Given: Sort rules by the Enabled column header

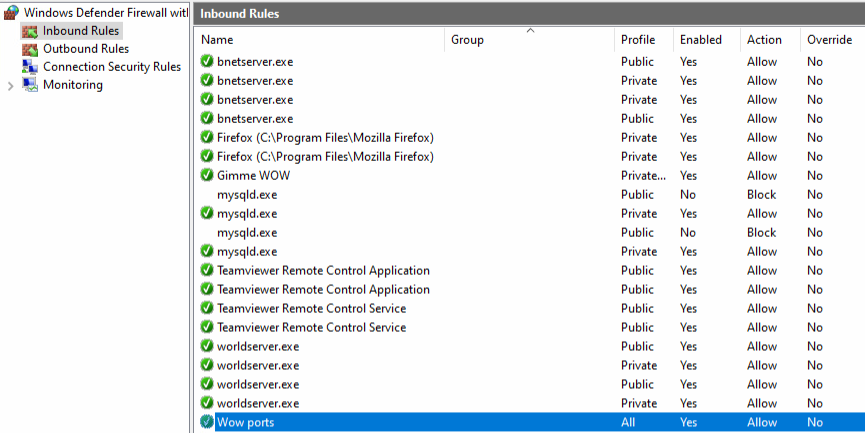Looking at the screenshot, I should pyautogui.click(x=701, y=40).
